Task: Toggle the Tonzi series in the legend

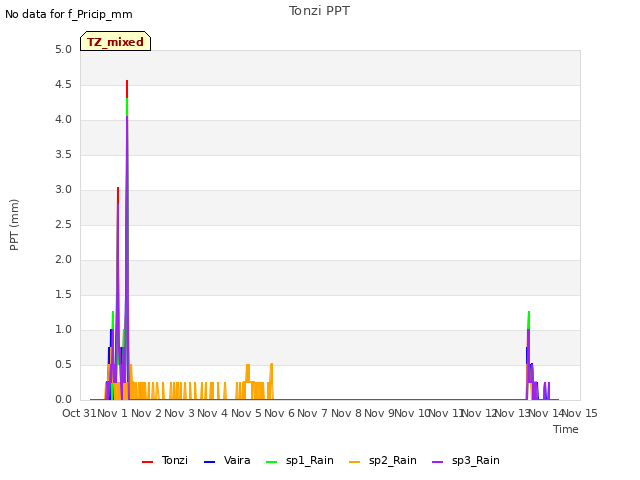Action: point(165,460)
